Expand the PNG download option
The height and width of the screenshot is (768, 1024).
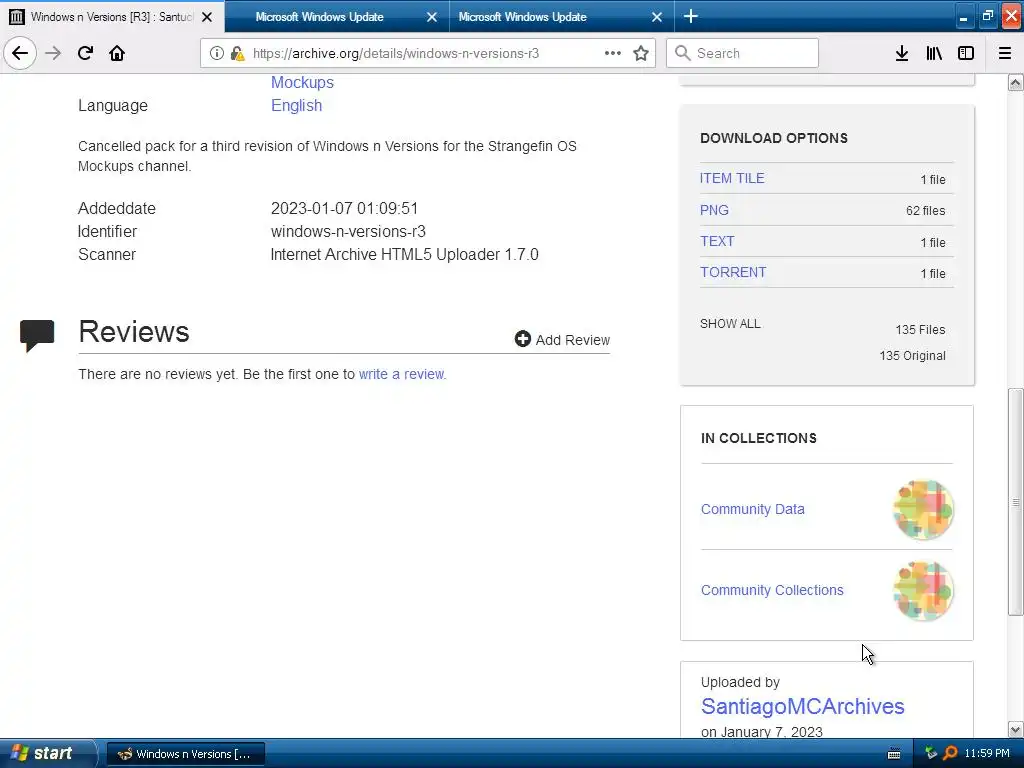(x=714, y=210)
